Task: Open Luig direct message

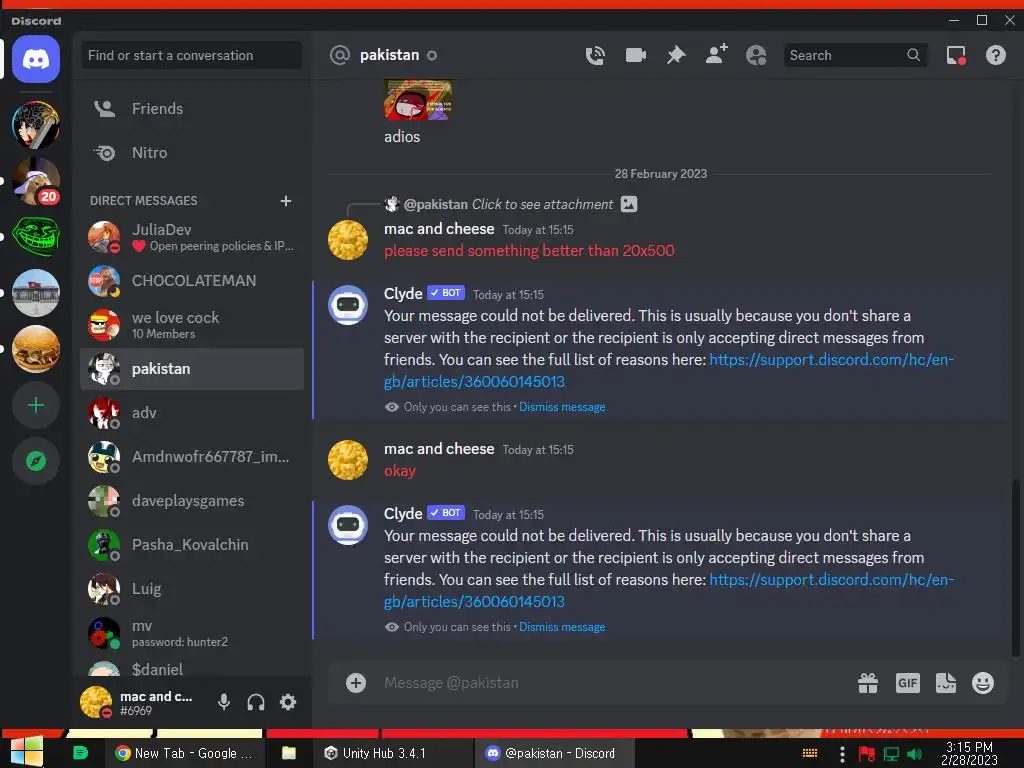Action: 192,589
